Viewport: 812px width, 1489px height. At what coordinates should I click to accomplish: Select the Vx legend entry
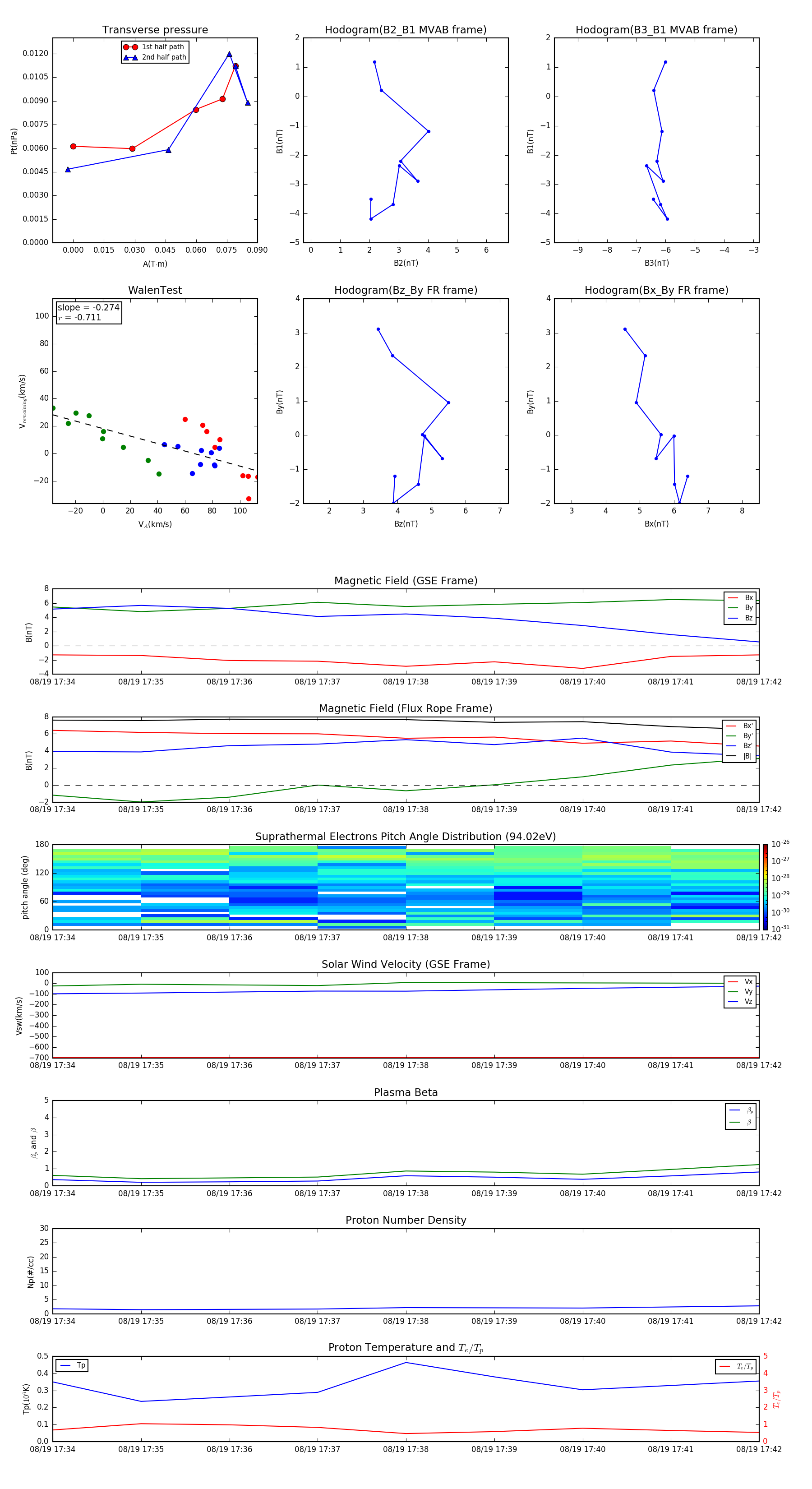coord(740,981)
